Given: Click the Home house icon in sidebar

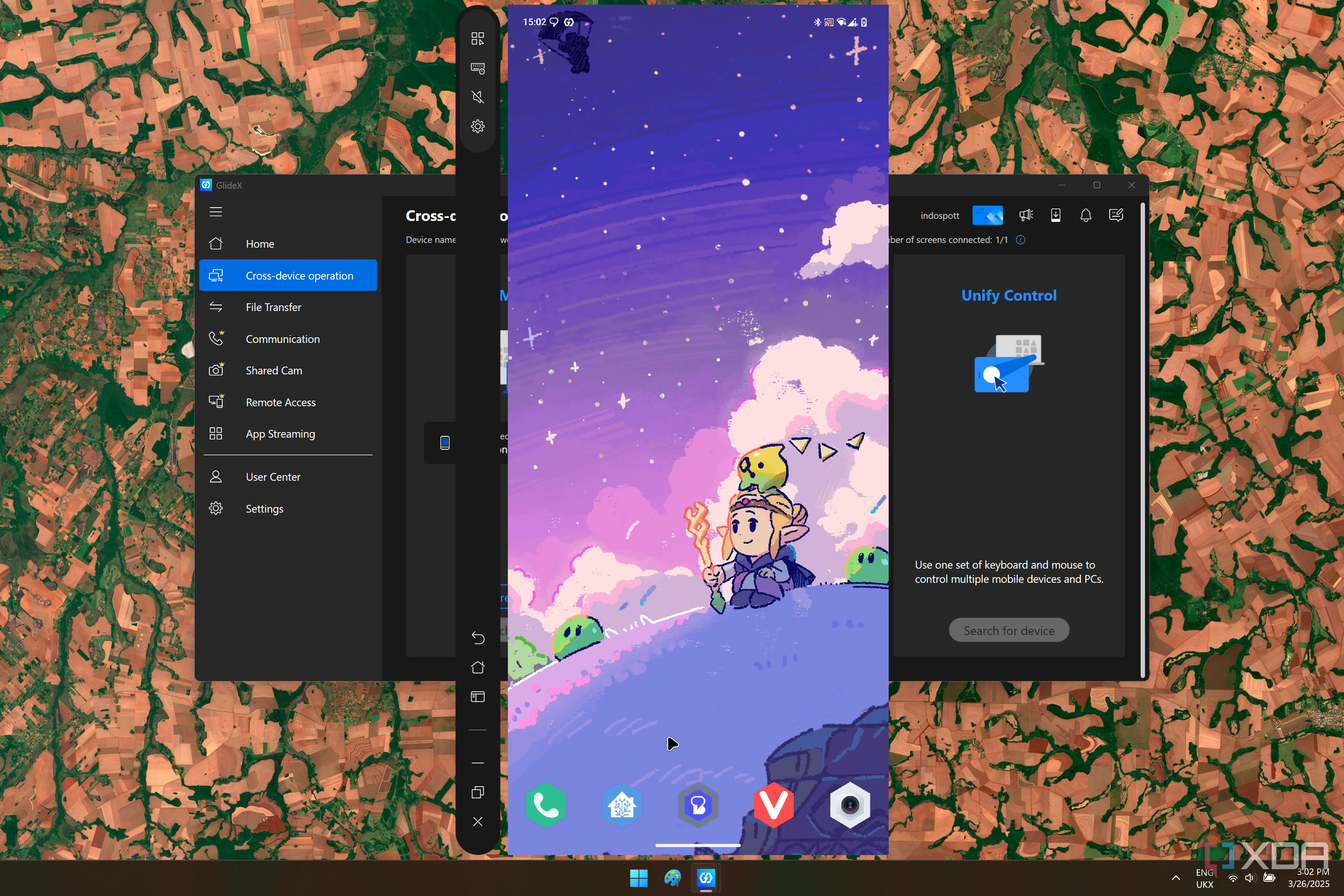Looking at the screenshot, I should pos(215,243).
